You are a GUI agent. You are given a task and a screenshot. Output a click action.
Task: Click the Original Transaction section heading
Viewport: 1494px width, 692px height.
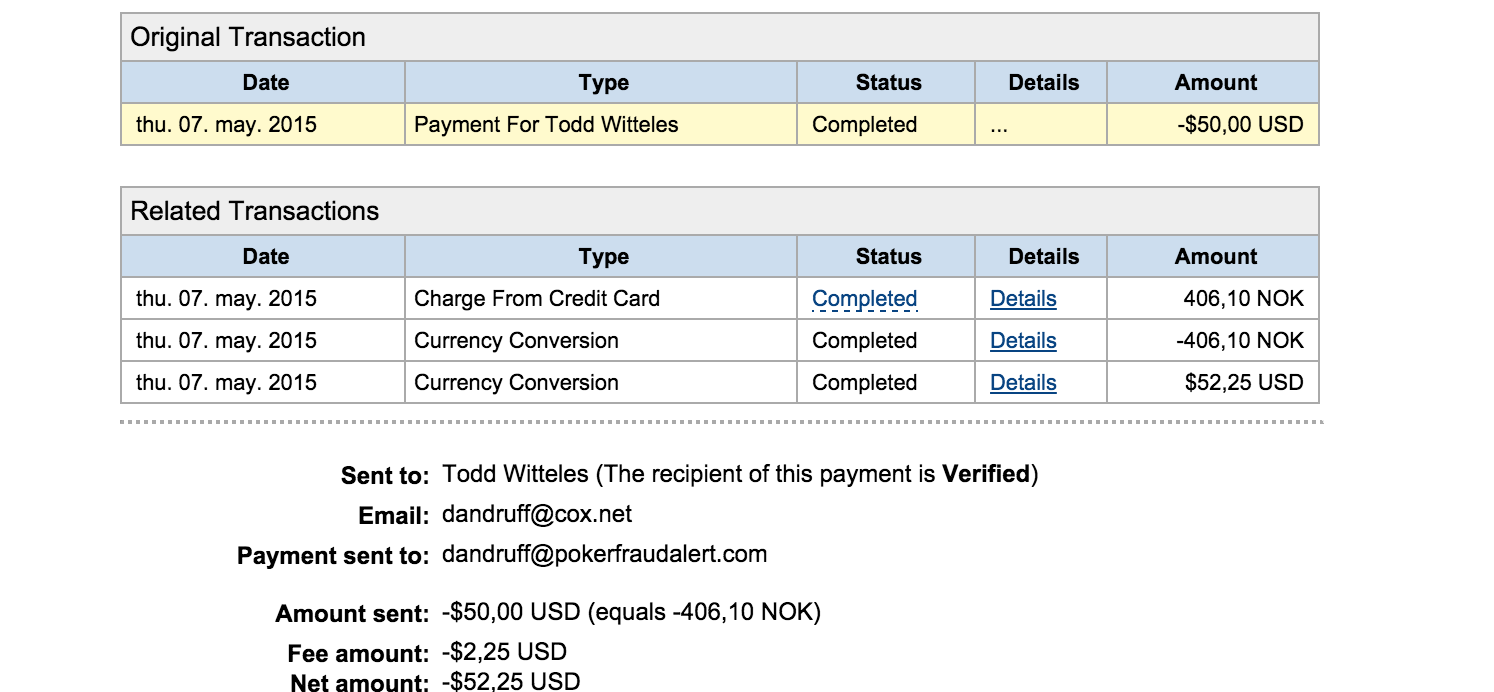pos(248,38)
